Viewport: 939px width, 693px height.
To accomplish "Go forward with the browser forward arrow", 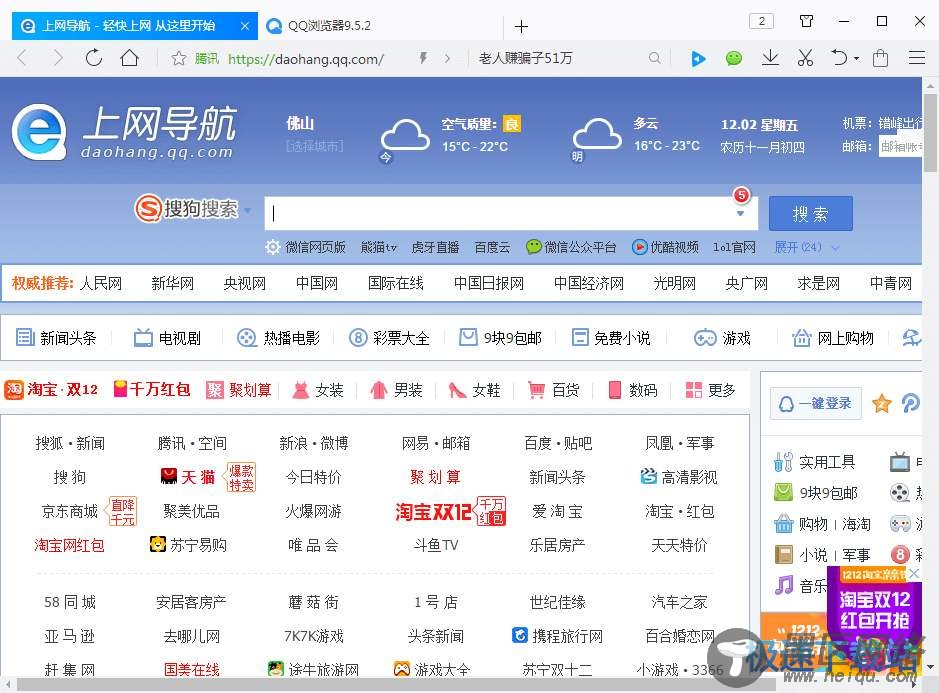I will coord(57,58).
